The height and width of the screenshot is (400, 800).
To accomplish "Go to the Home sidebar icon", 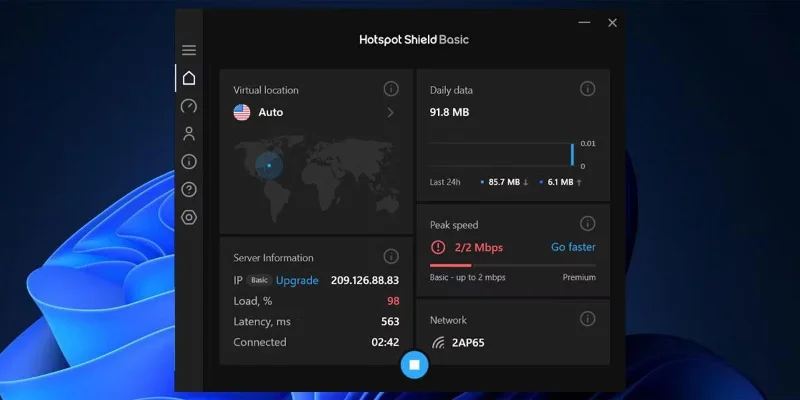I will pyautogui.click(x=189, y=78).
